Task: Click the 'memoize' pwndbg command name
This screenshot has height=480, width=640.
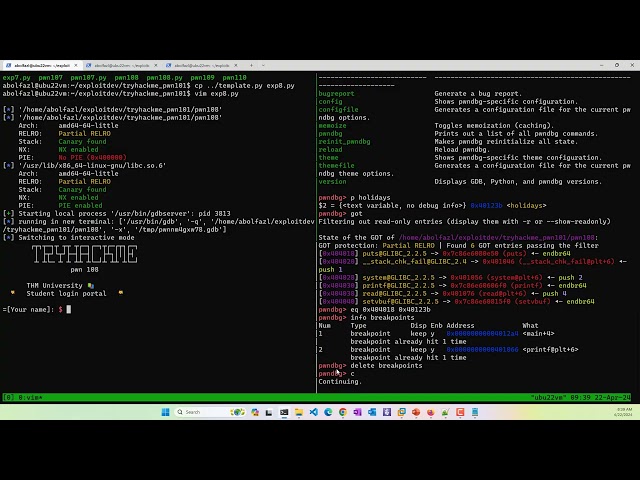Action: 332,126
